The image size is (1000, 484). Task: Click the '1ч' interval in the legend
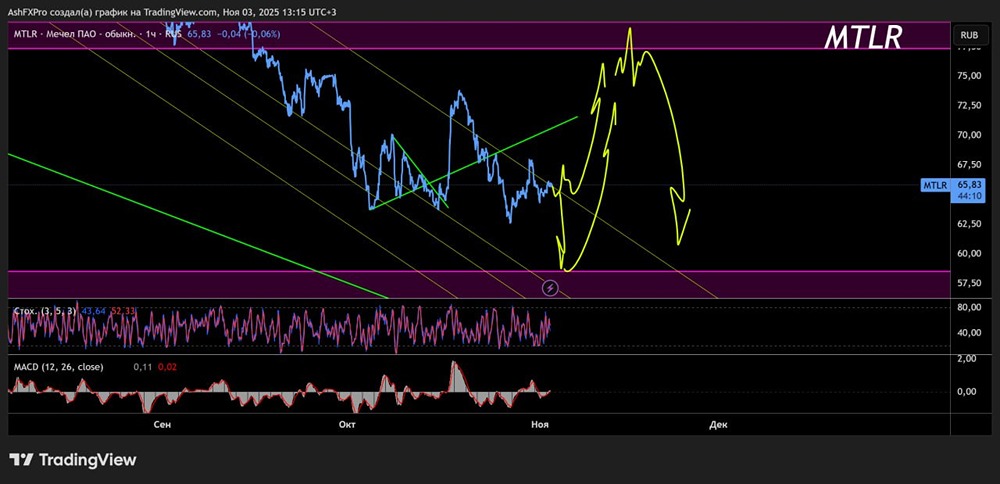pyautogui.click(x=151, y=34)
